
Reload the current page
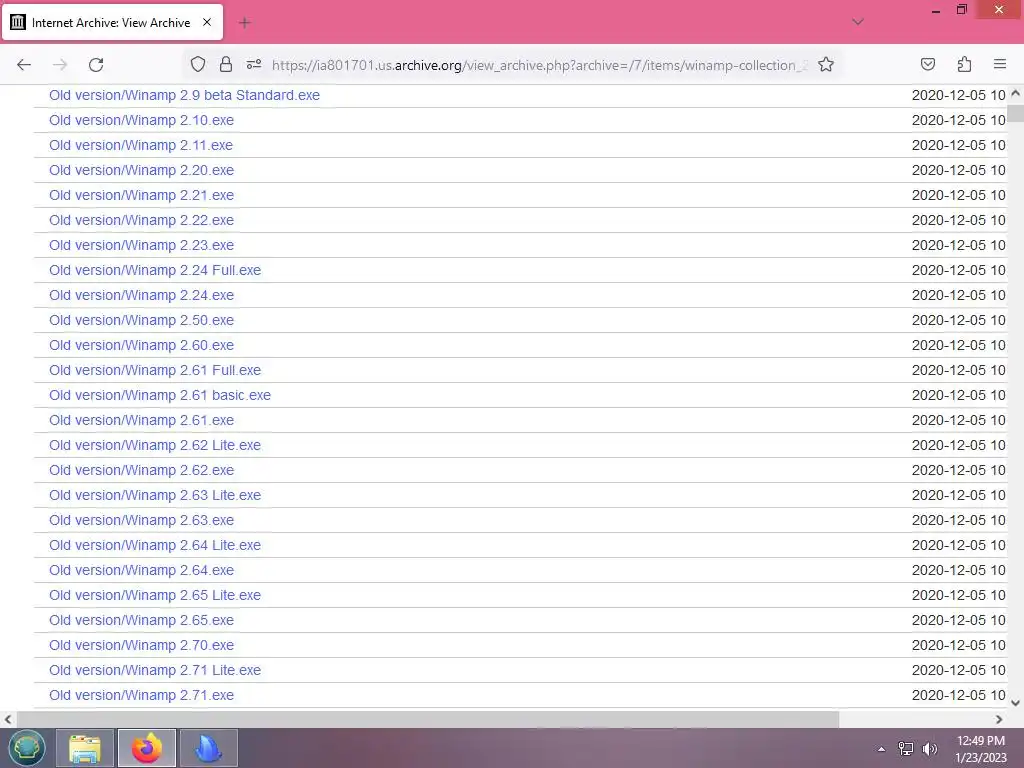[x=96, y=65]
